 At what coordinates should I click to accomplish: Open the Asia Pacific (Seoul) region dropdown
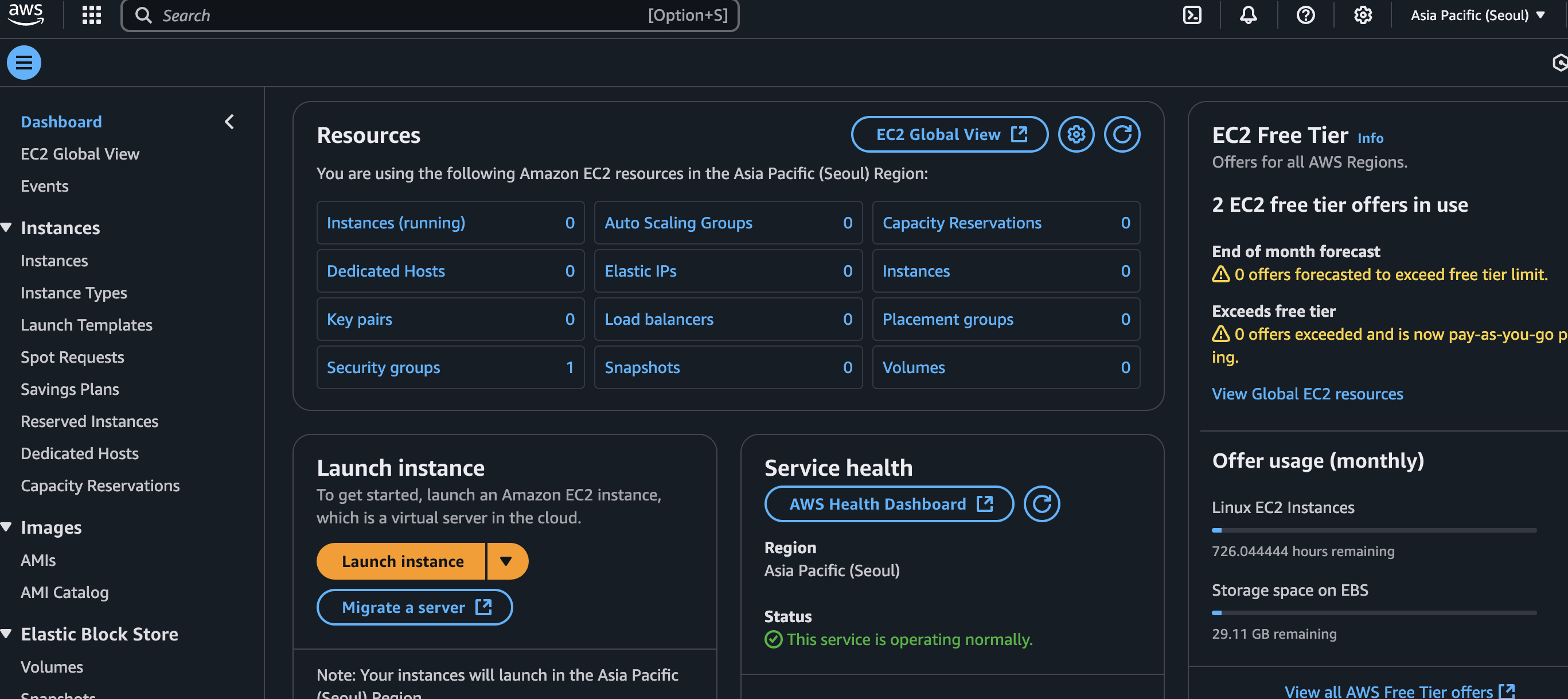[1477, 15]
